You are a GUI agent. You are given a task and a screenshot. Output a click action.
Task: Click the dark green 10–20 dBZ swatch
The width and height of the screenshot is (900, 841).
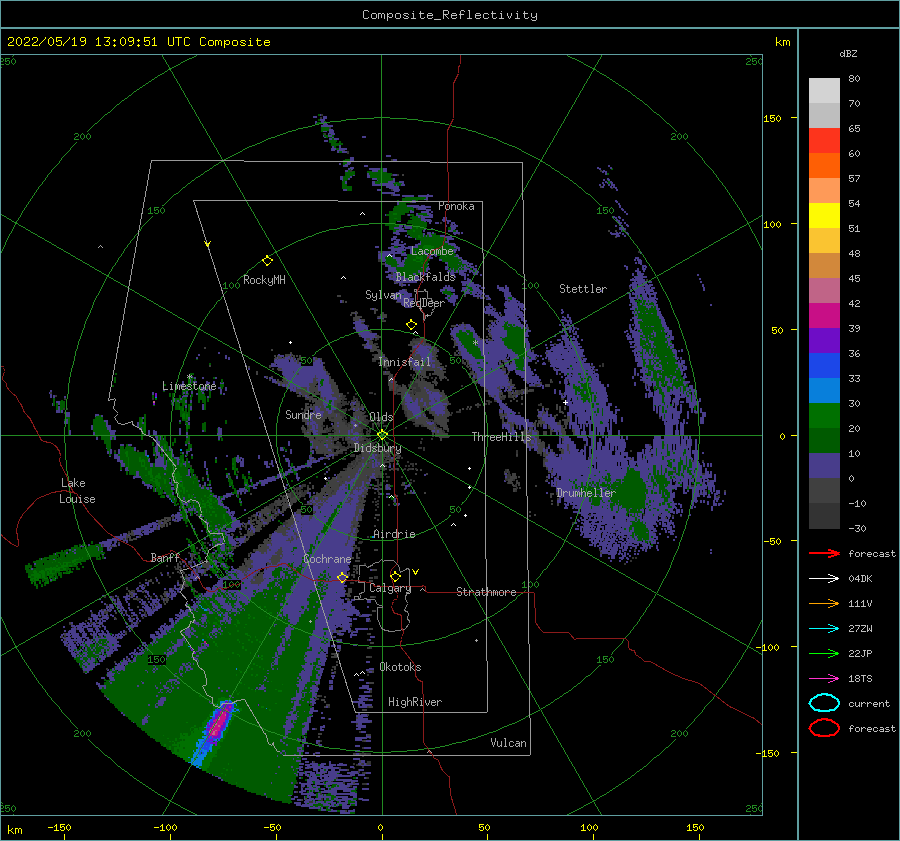tap(824, 441)
